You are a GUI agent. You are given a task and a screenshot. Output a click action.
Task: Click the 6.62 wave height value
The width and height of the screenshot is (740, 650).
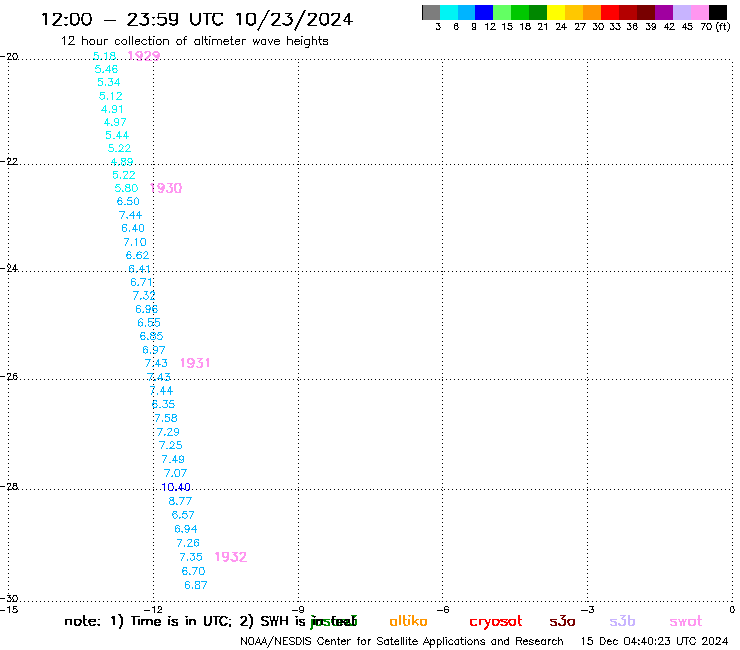[137, 255]
